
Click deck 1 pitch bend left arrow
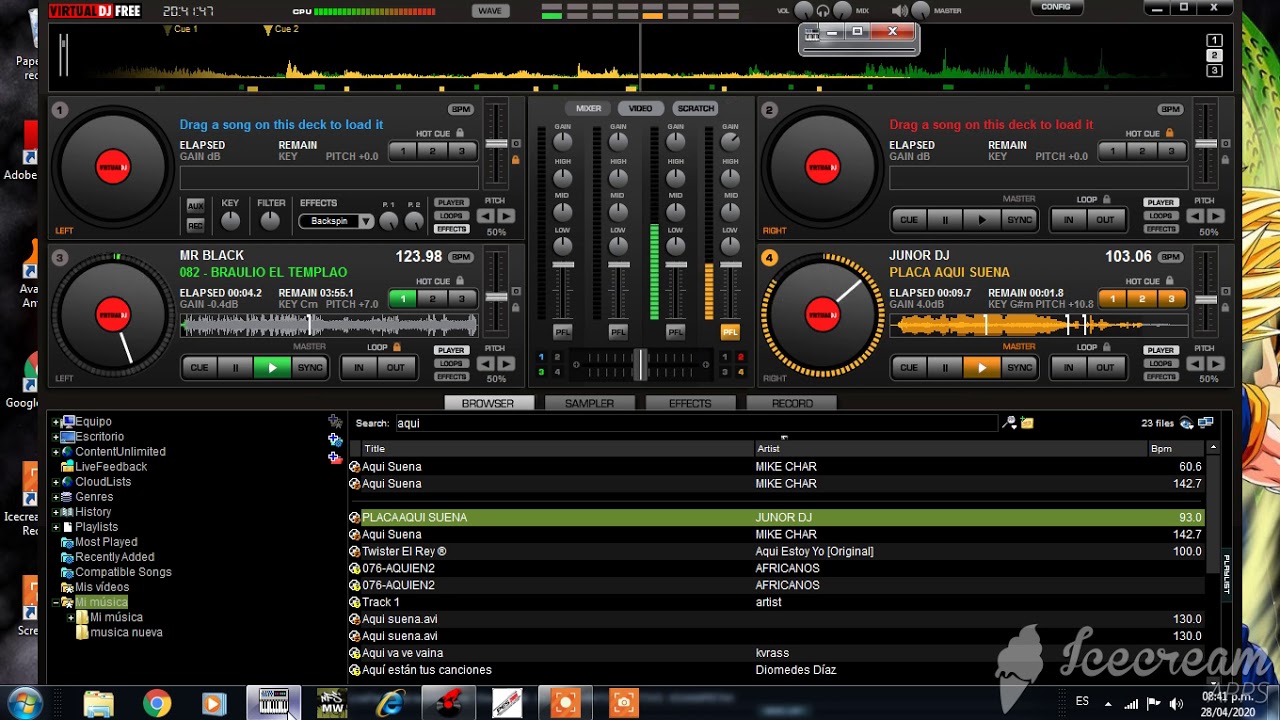(x=486, y=216)
